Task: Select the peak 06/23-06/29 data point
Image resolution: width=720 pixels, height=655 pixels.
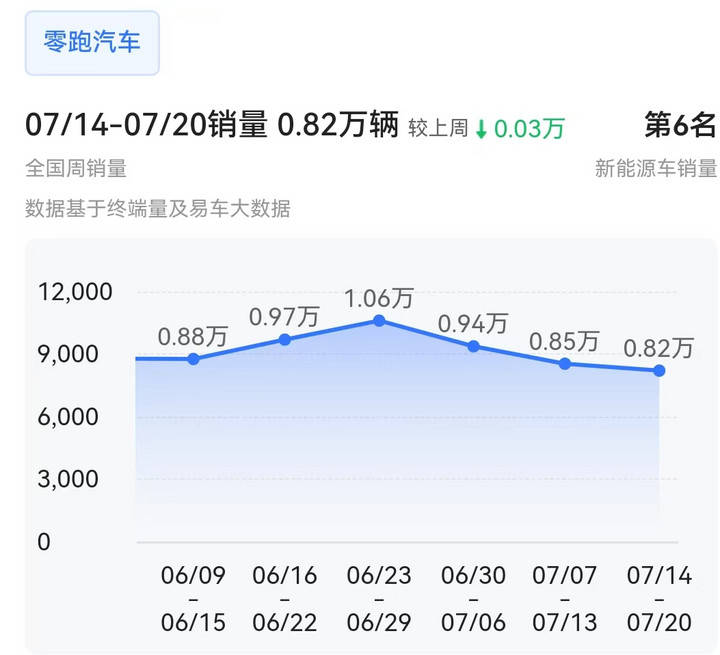Action: [379, 320]
